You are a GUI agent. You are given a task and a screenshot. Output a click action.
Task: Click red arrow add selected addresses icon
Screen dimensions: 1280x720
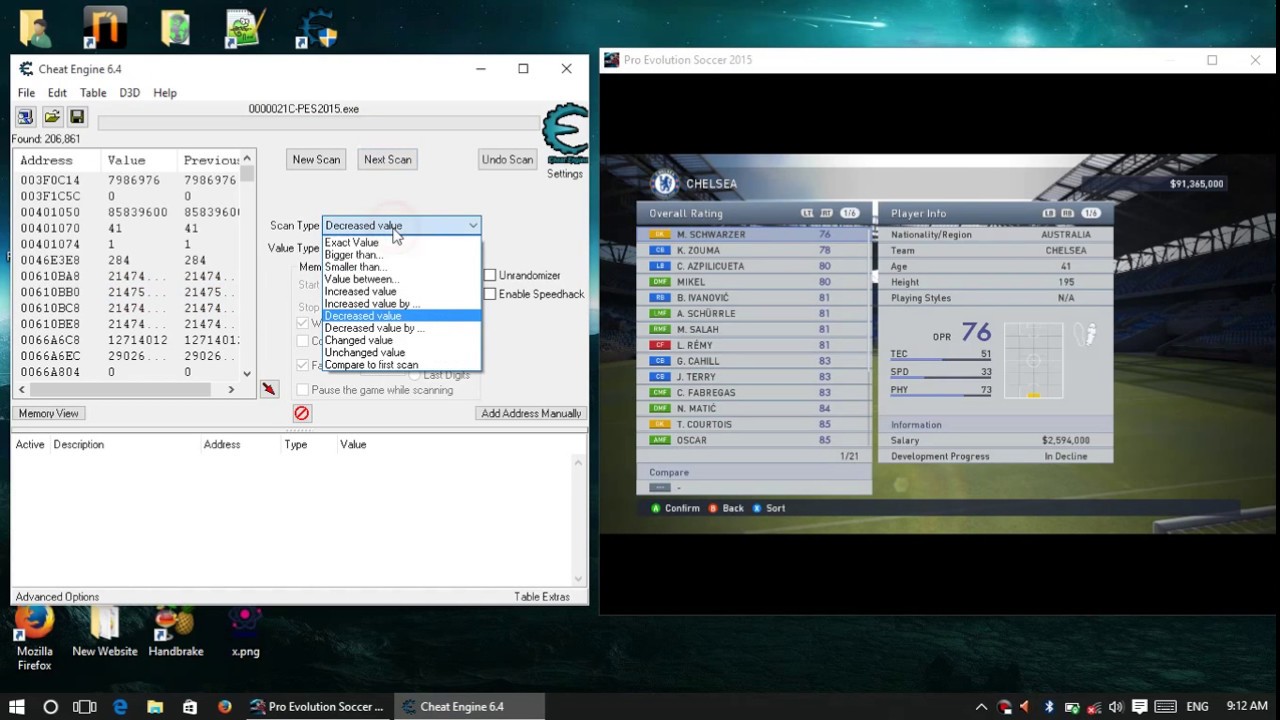(x=269, y=389)
